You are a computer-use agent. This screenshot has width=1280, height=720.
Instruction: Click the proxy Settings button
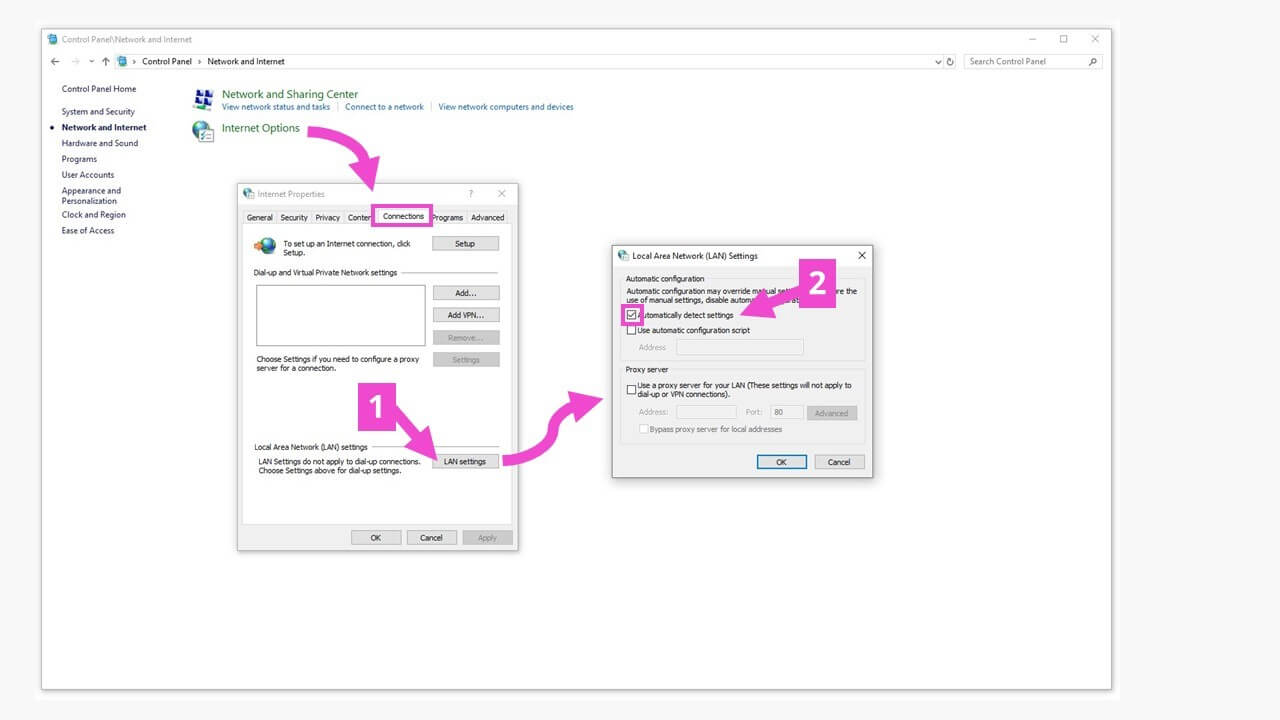[x=465, y=360]
